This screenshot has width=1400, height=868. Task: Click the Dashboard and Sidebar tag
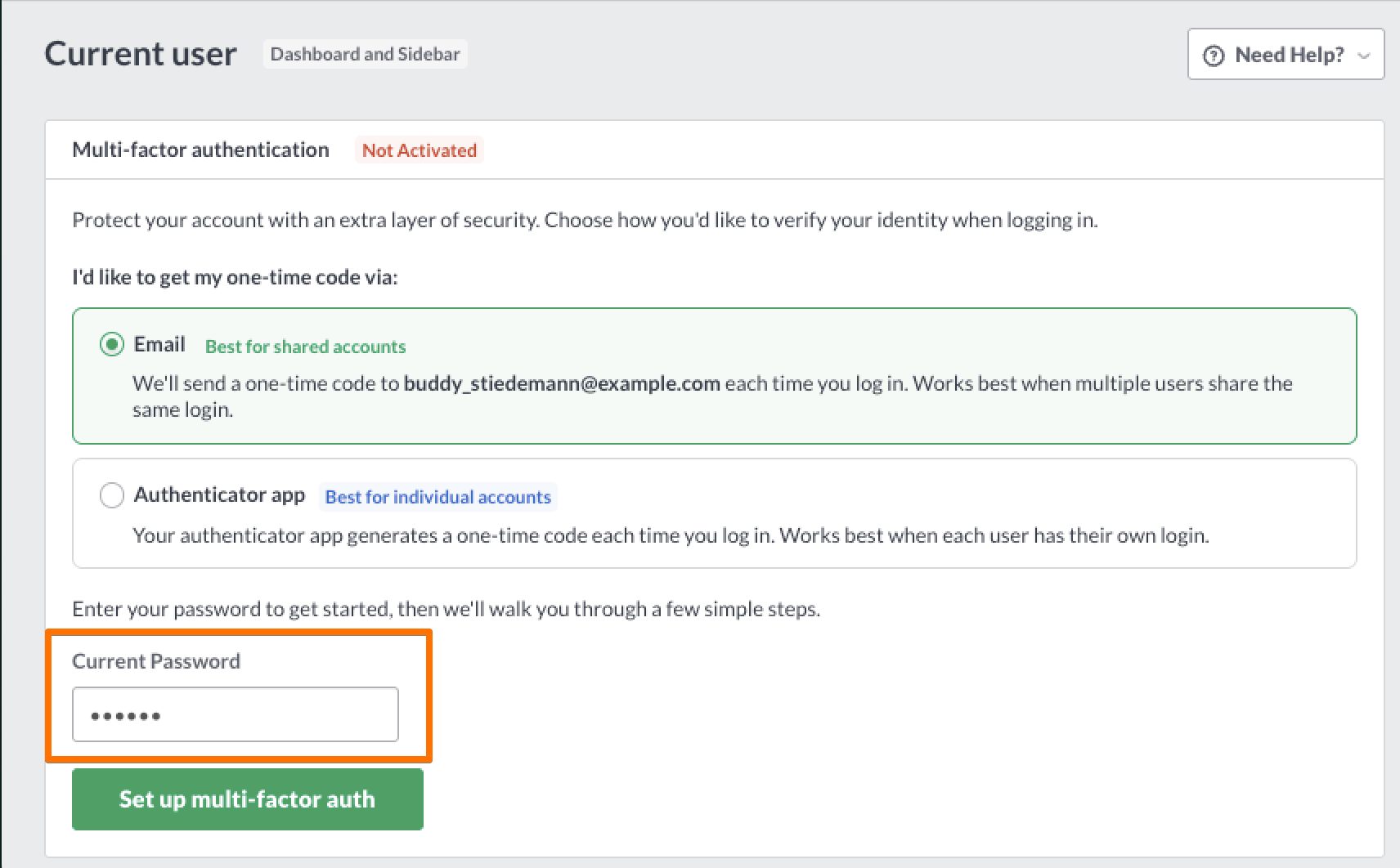pyautogui.click(x=365, y=54)
